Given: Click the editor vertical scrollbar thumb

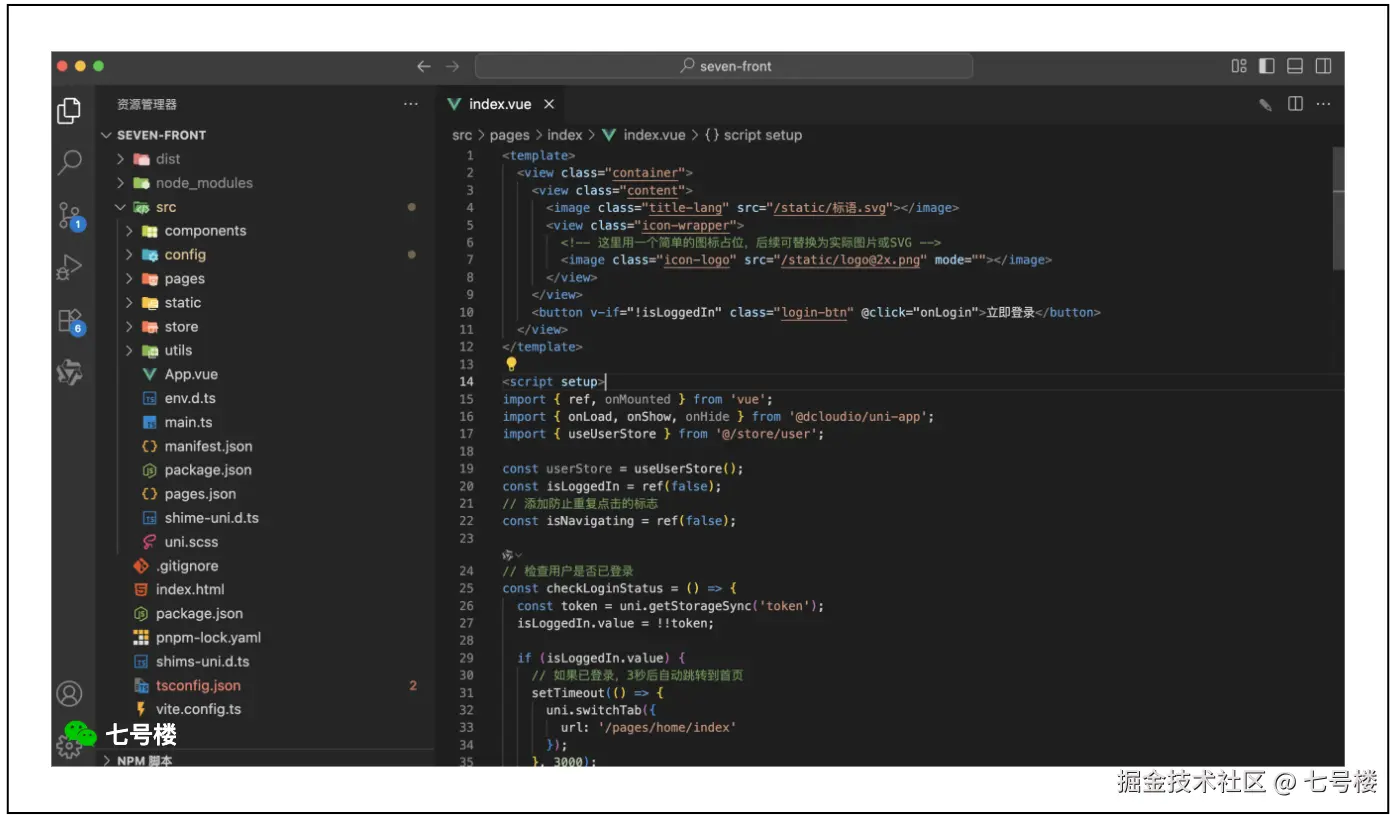Looking at the screenshot, I should click(x=1339, y=208).
